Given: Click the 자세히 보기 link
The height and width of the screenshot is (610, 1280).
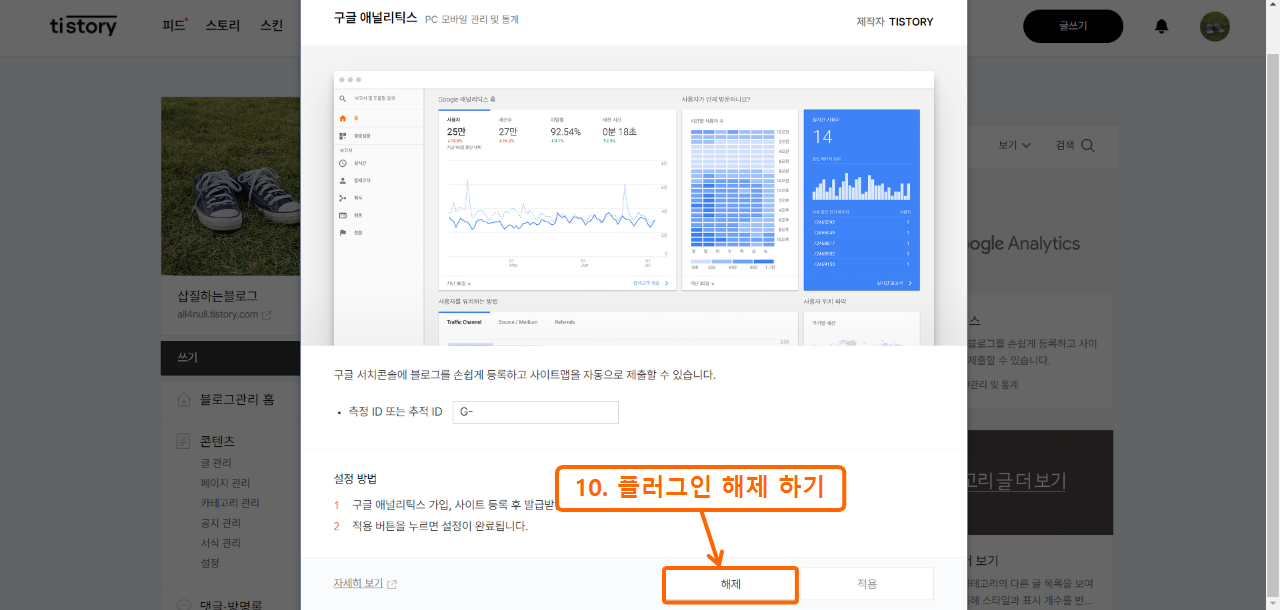Looking at the screenshot, I should [358, 583].
